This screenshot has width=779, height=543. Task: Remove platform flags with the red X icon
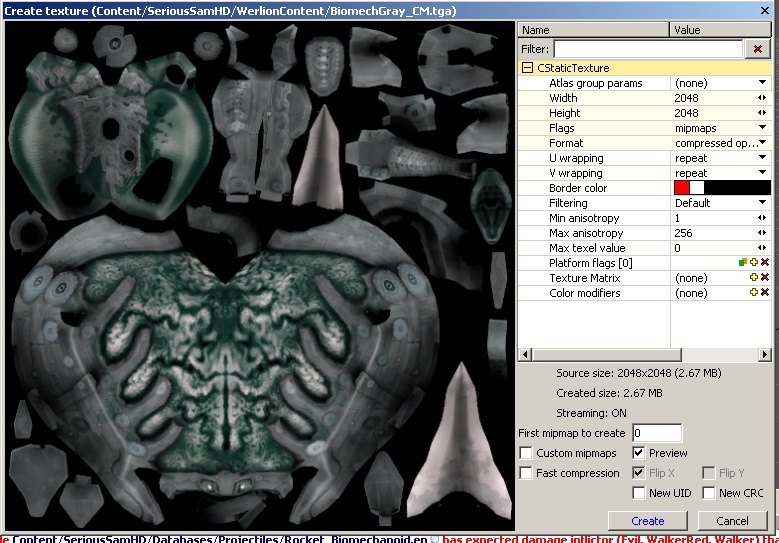pyautogui.click(x=765, y=262)
